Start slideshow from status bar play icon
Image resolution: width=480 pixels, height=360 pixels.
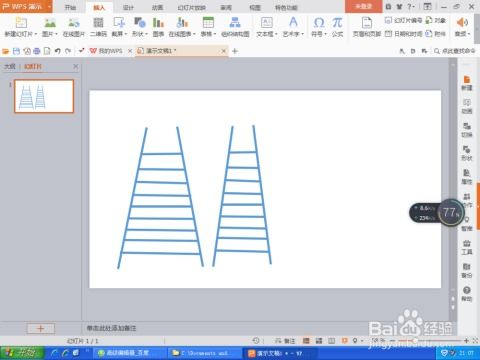pos(344,341)
